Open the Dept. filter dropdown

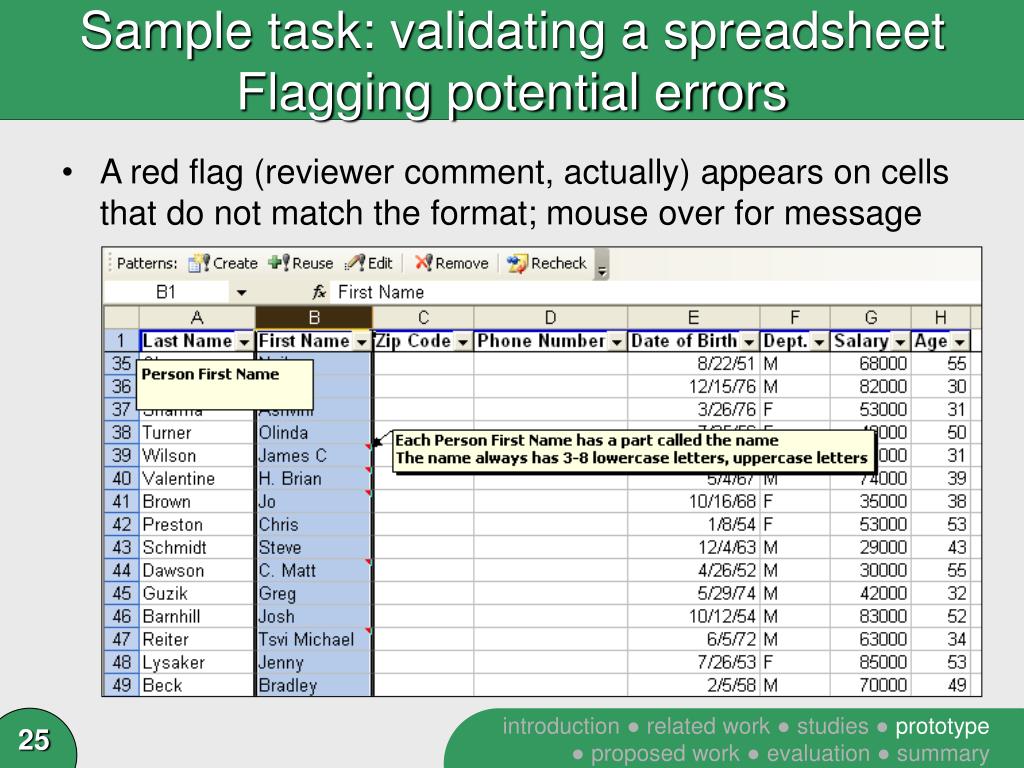(x=819, y=342)
